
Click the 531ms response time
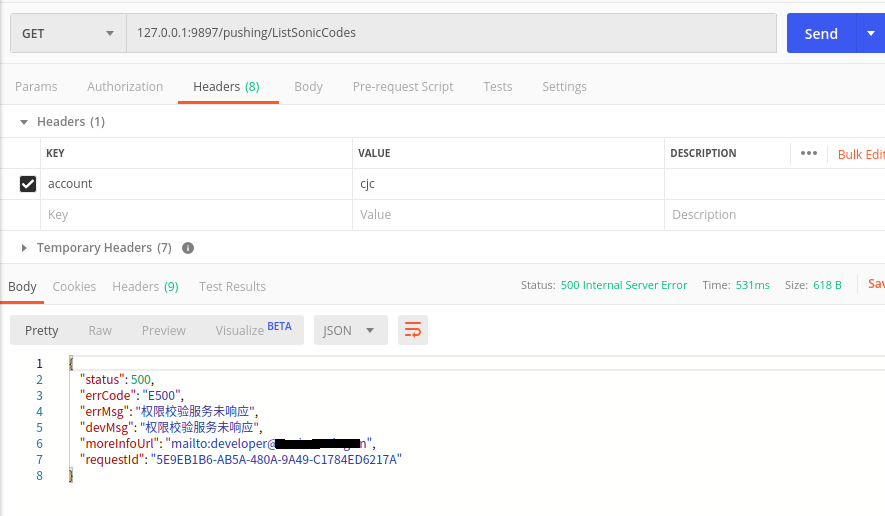[x=752, y=285]
